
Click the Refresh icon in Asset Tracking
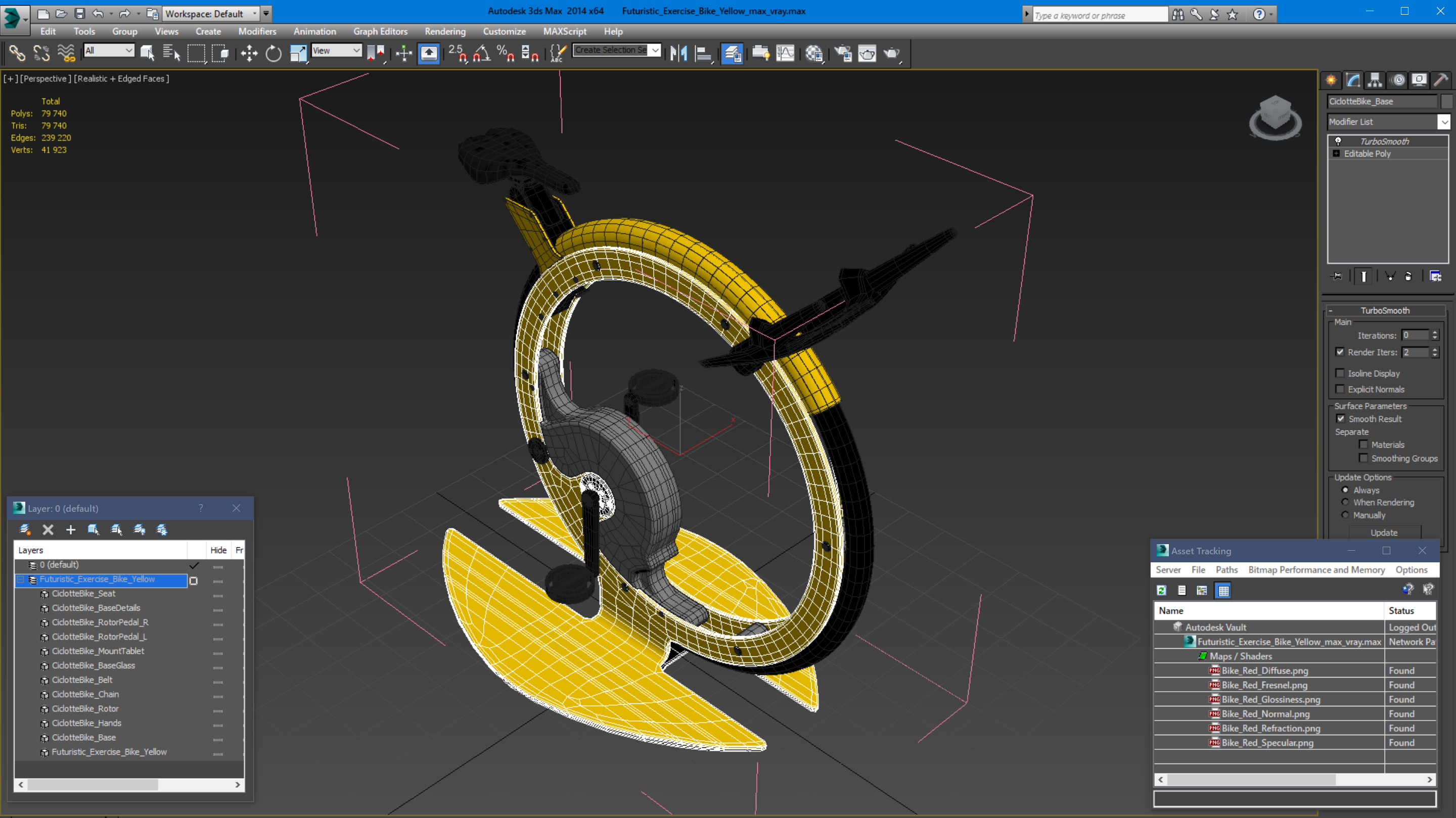click(1162, 590)
